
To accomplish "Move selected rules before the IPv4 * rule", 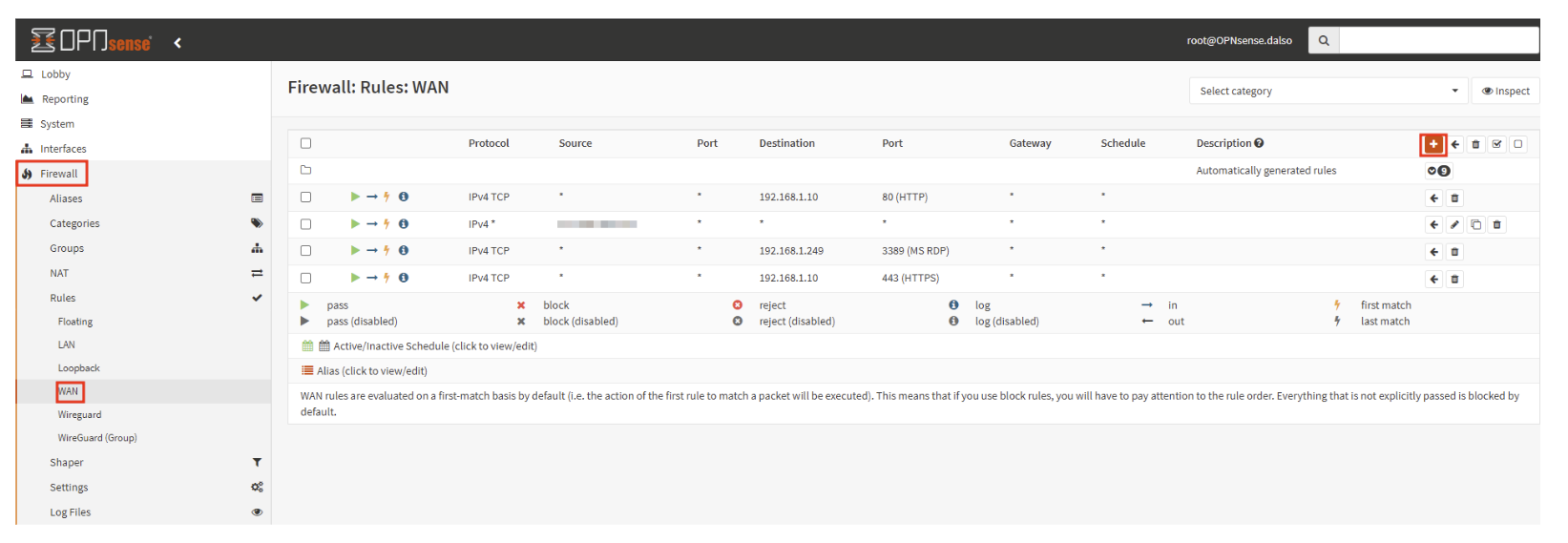I will [1433, 225].
